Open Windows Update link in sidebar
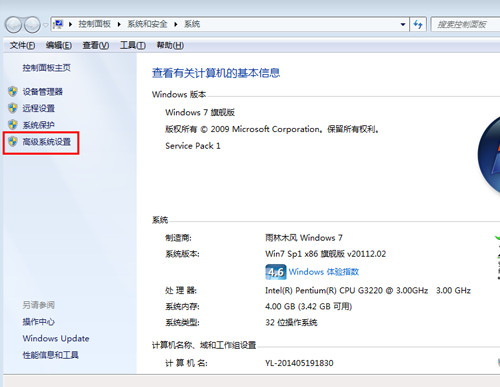The image size is (500, 387). click(56, 338)
